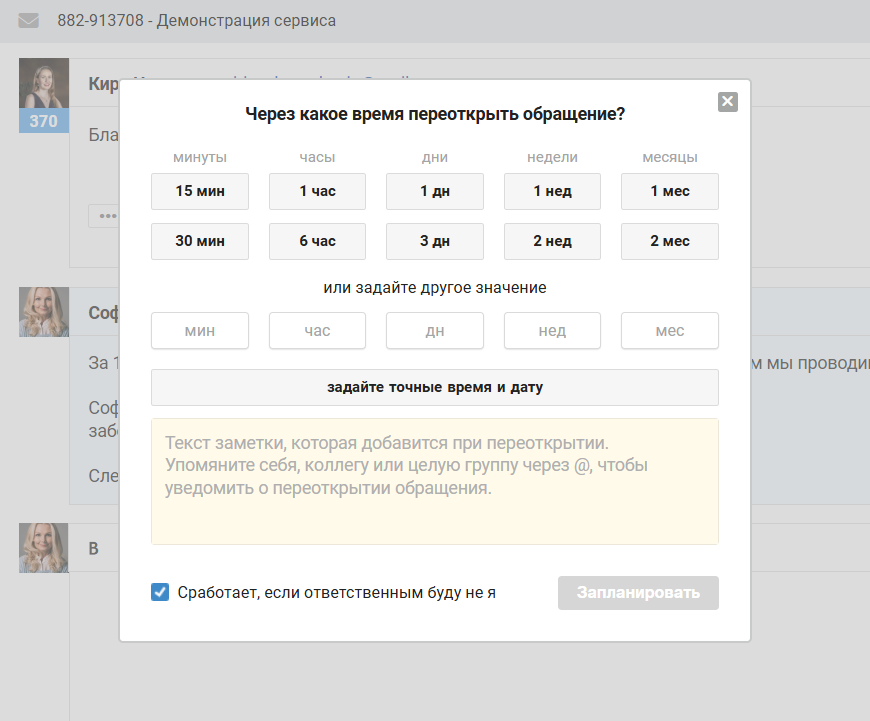Focus the custom мин input field

point(199,331)
